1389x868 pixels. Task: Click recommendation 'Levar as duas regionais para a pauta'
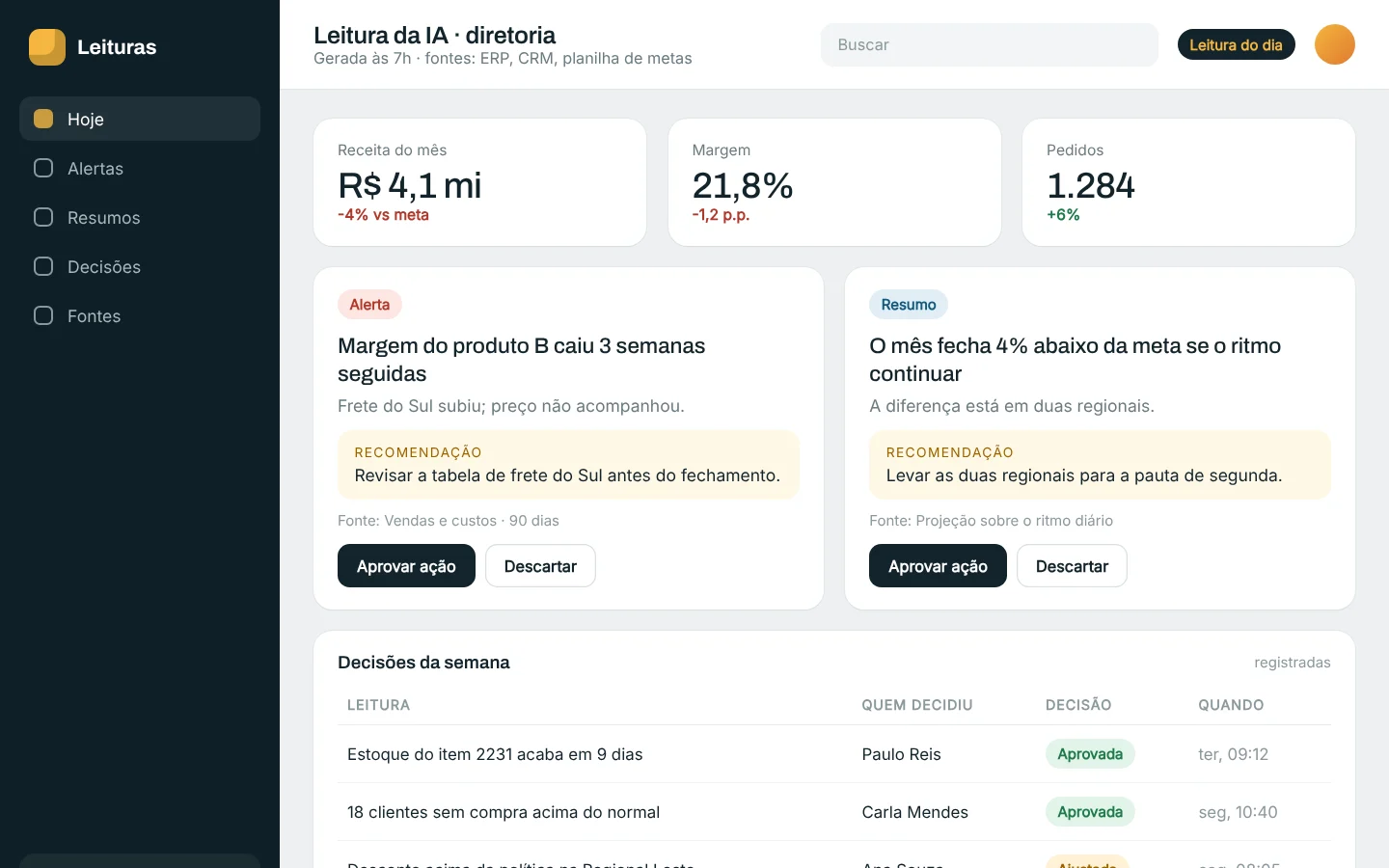click(1100, 465)
